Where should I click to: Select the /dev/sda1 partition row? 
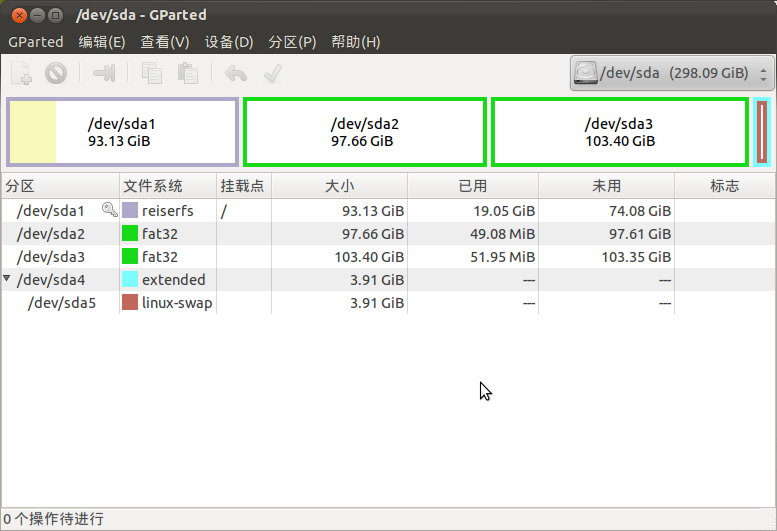388,211
